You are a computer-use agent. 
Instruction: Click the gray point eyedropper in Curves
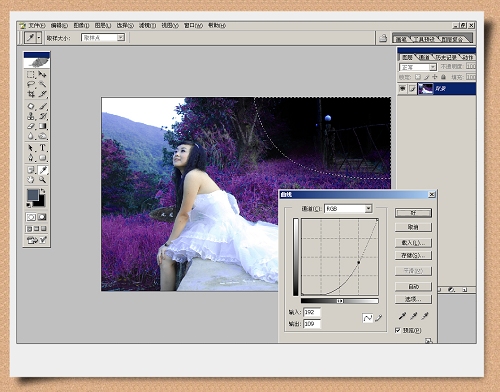point(414,316)
